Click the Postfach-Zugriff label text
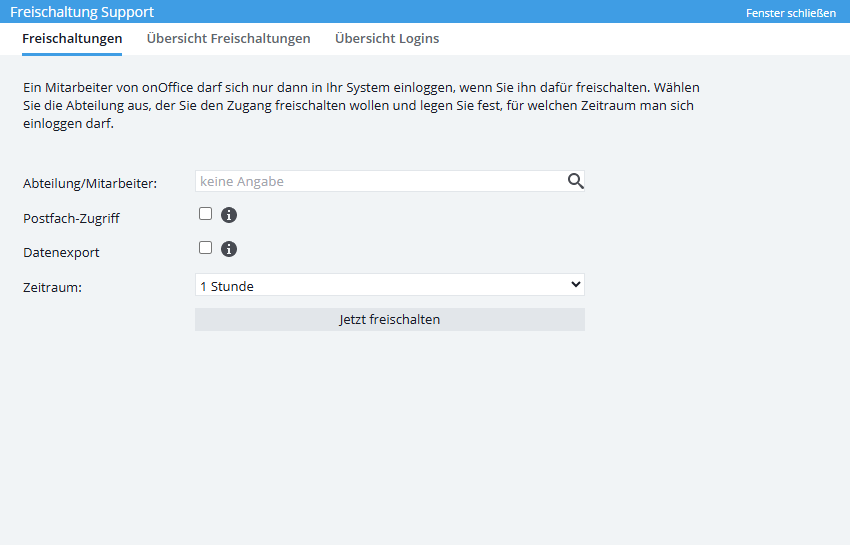Image resolution: width=850 pixels, height=545 pixels. 71,218
